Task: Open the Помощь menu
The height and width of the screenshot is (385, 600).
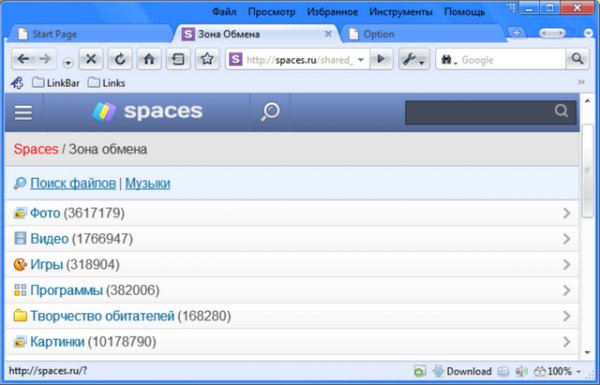Action: coord(465,12)
